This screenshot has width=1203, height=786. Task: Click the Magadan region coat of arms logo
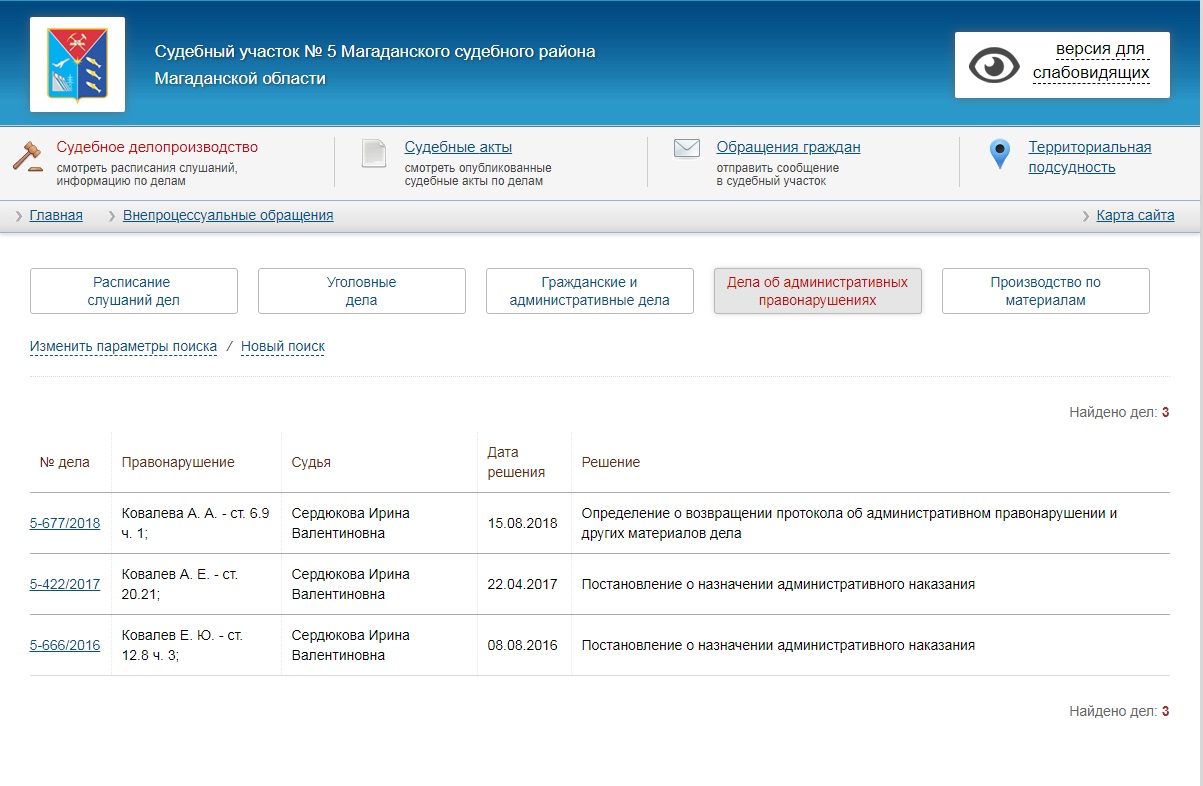point(77,64)
